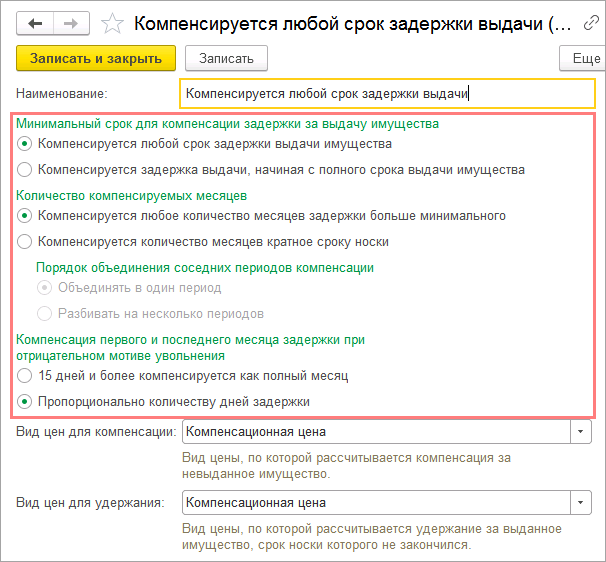Focus the Наименование input field
Image resolution: width=606 pixels, height=562 pixels.
tap(387, 94)
